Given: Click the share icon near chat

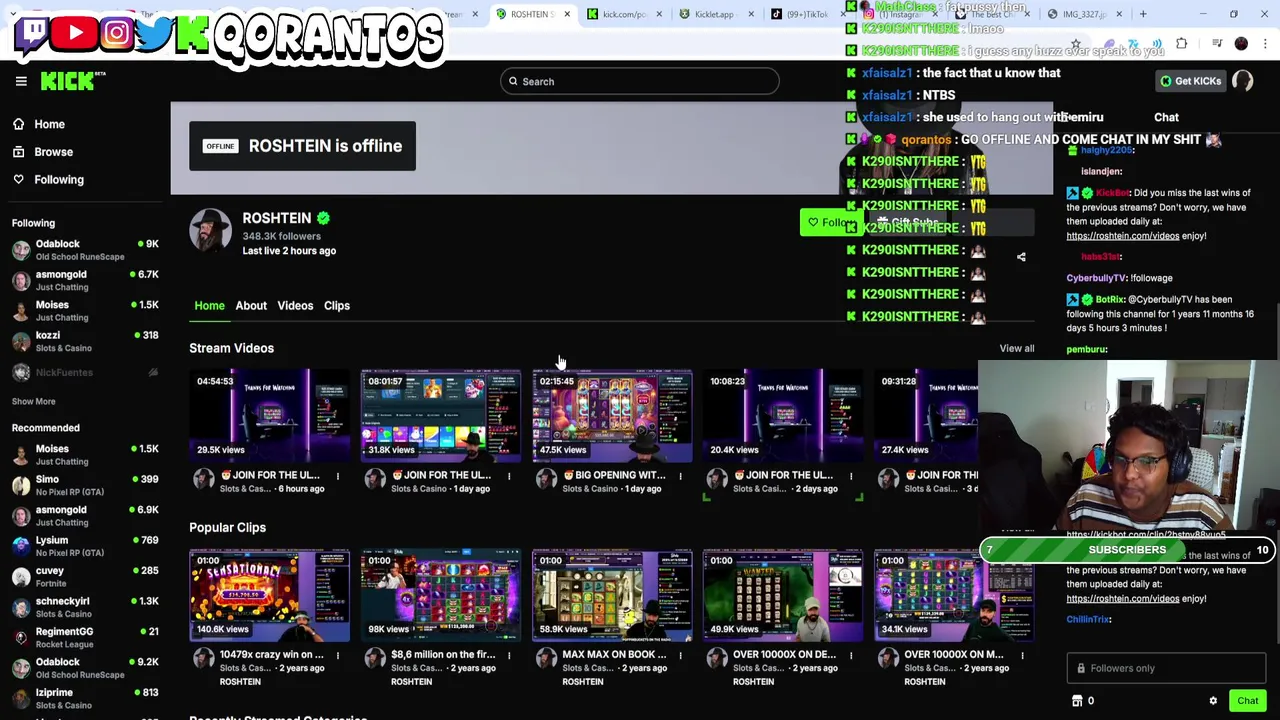Looking at the screenshot, I should click(1021, 257).
